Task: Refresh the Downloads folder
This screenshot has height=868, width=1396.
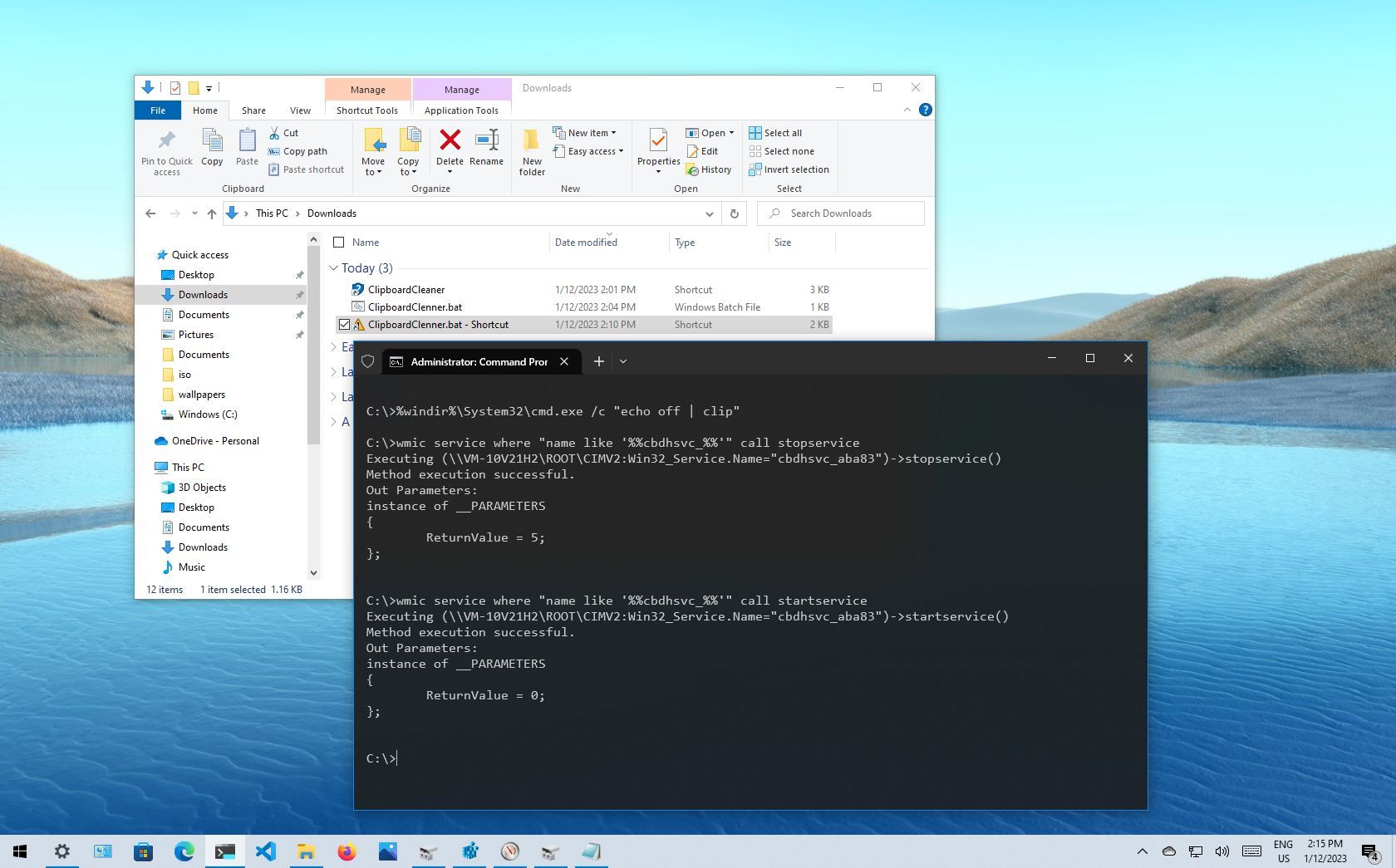Action: pyautogui.click(x=734, y=213)
